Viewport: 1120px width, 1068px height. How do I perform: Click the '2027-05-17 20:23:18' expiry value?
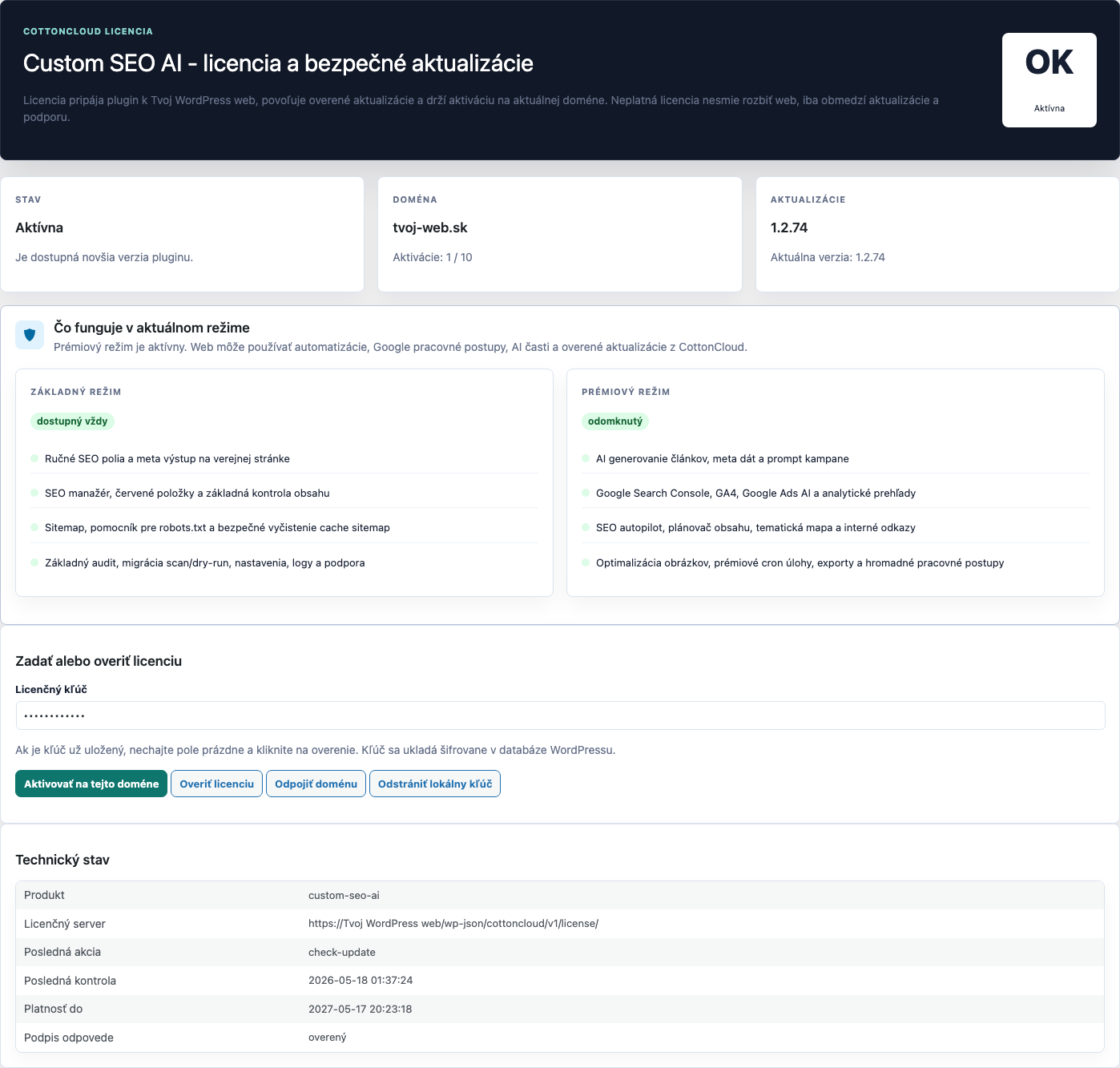click(x=361, y=1010)
